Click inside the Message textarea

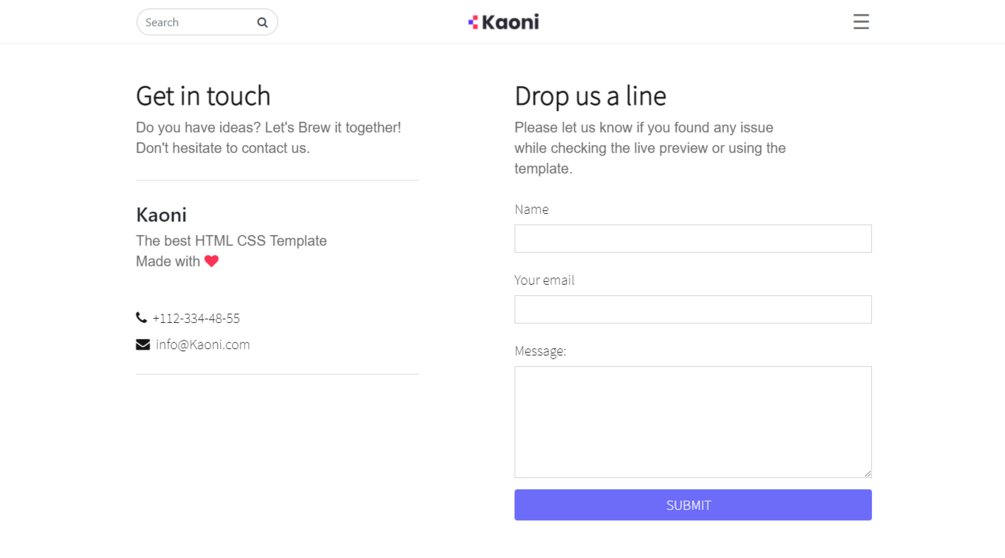[692, 421]
